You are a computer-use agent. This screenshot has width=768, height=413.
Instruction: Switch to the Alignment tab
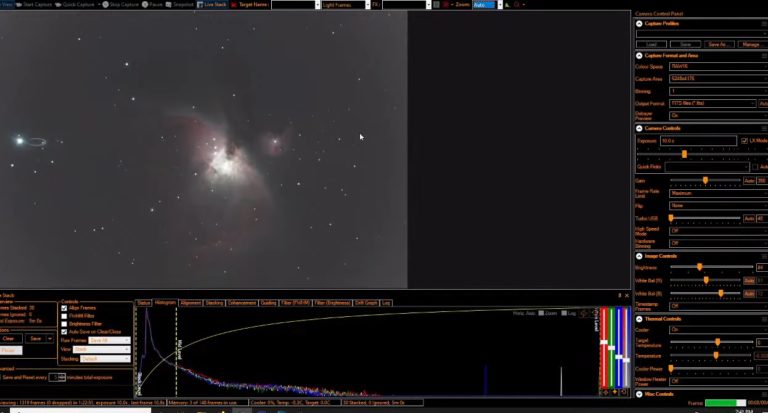pos(191,302)
